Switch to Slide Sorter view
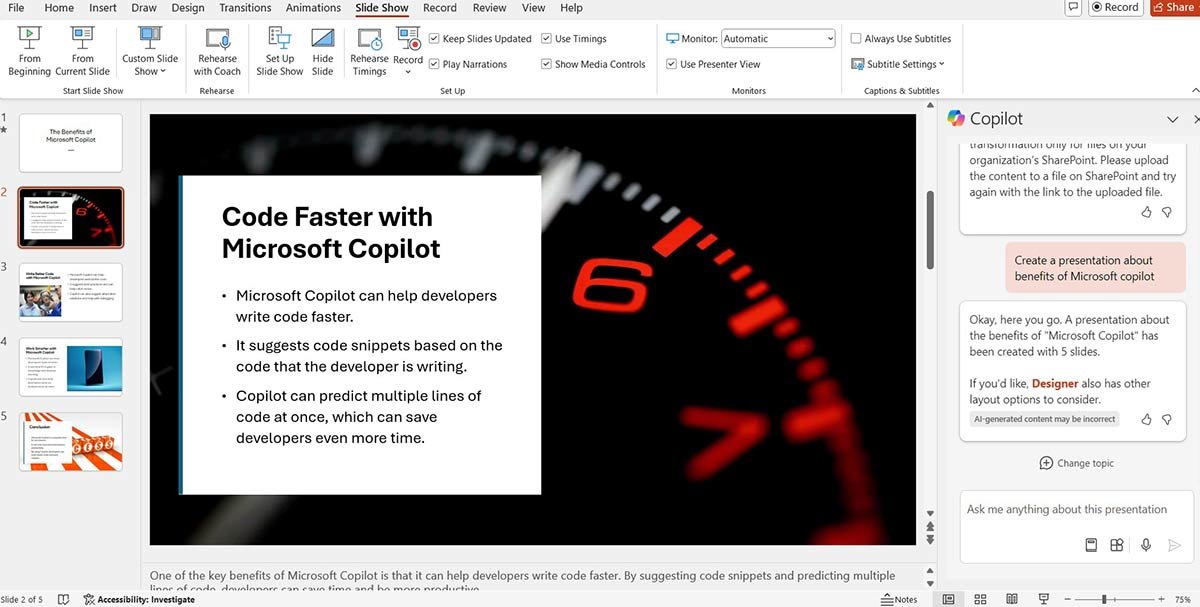 point(980,598)
